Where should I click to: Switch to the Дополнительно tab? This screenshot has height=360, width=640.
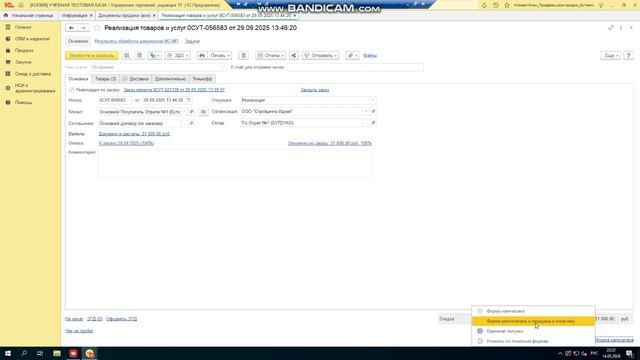pyautogui.click(x=170, y=79)
